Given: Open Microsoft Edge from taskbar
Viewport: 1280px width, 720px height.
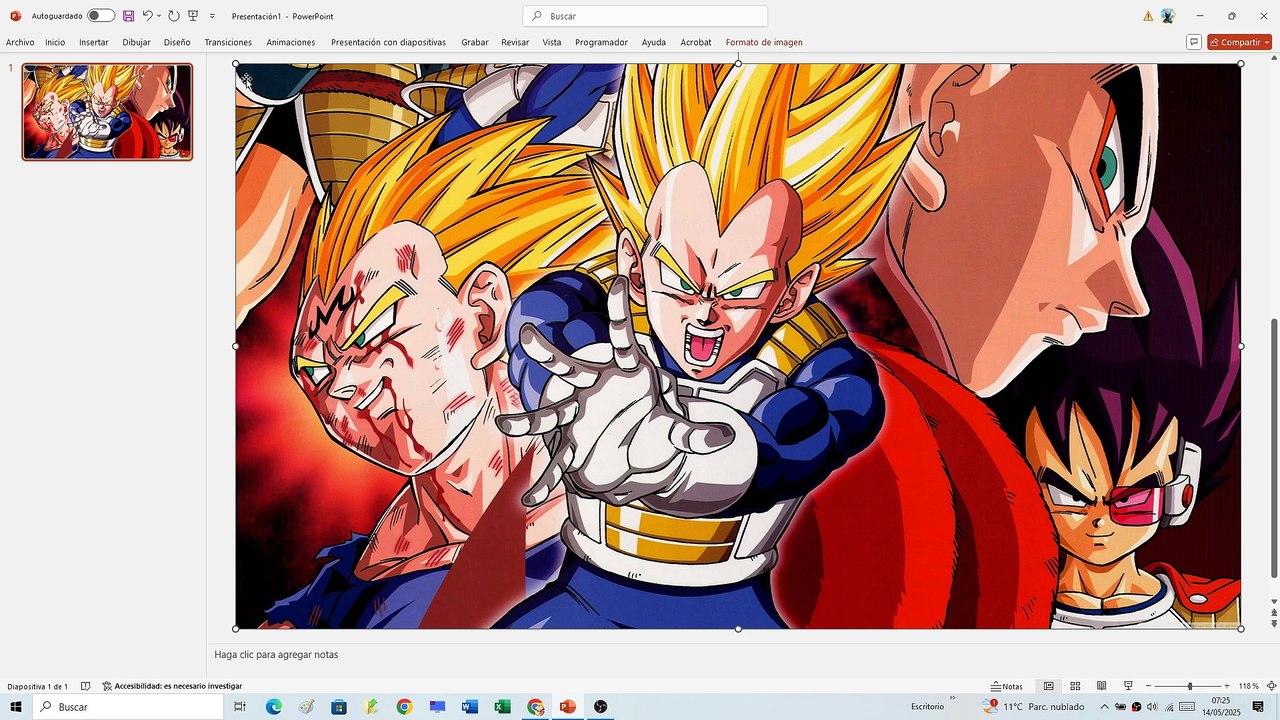Looking at the screenshot, I should 273,707.
